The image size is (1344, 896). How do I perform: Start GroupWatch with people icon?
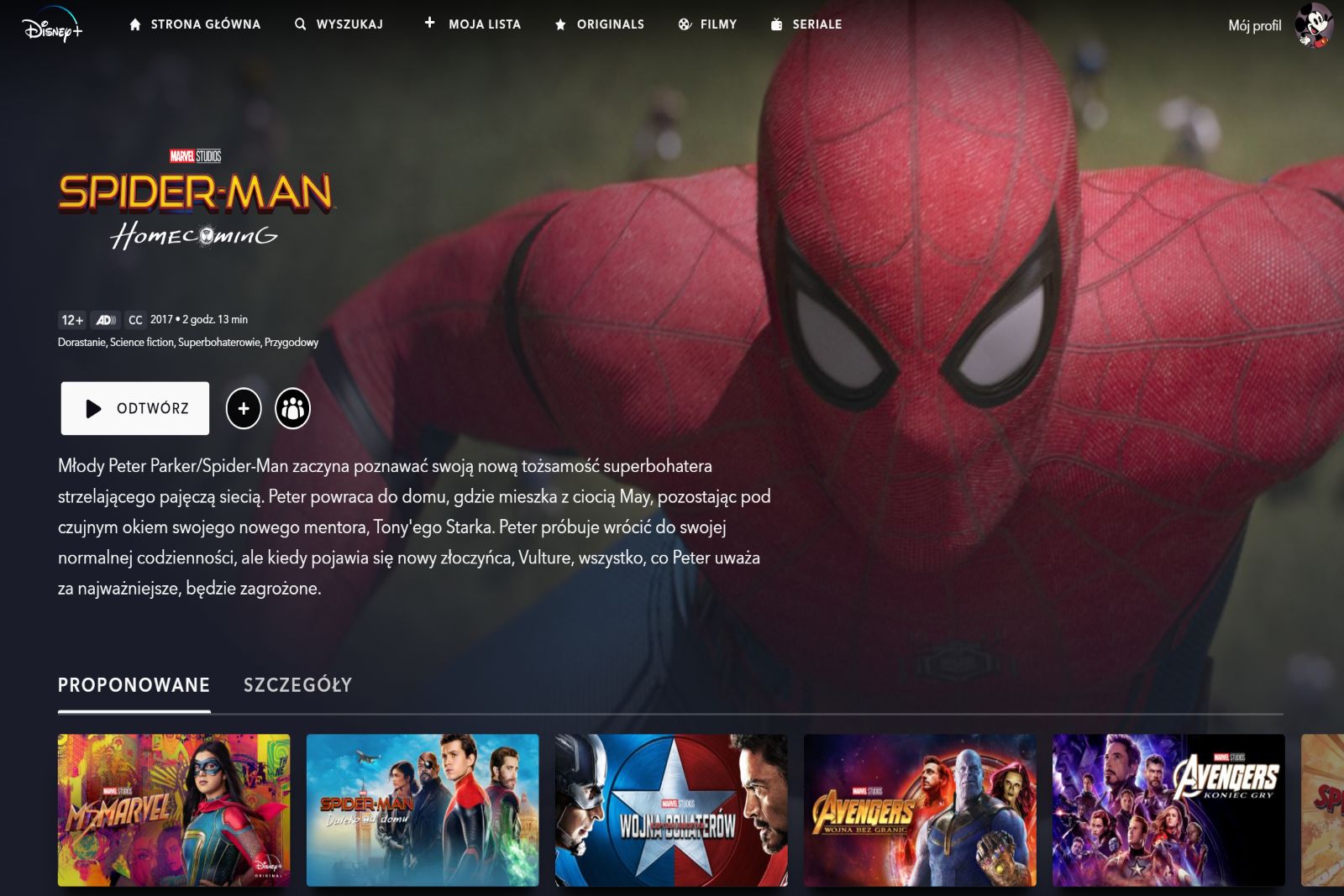tap(293, 409)
